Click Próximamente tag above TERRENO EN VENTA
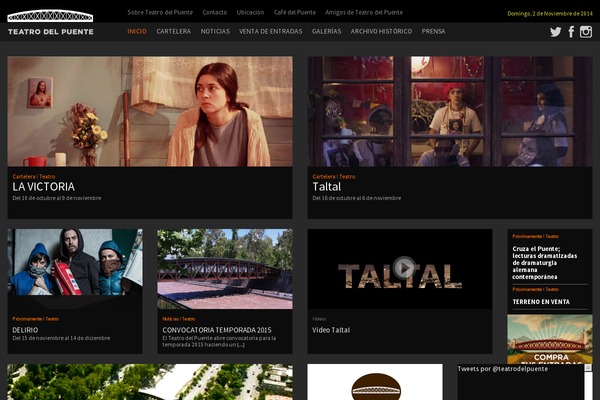This screenshot has width=600, height=400. pos(527,289)
